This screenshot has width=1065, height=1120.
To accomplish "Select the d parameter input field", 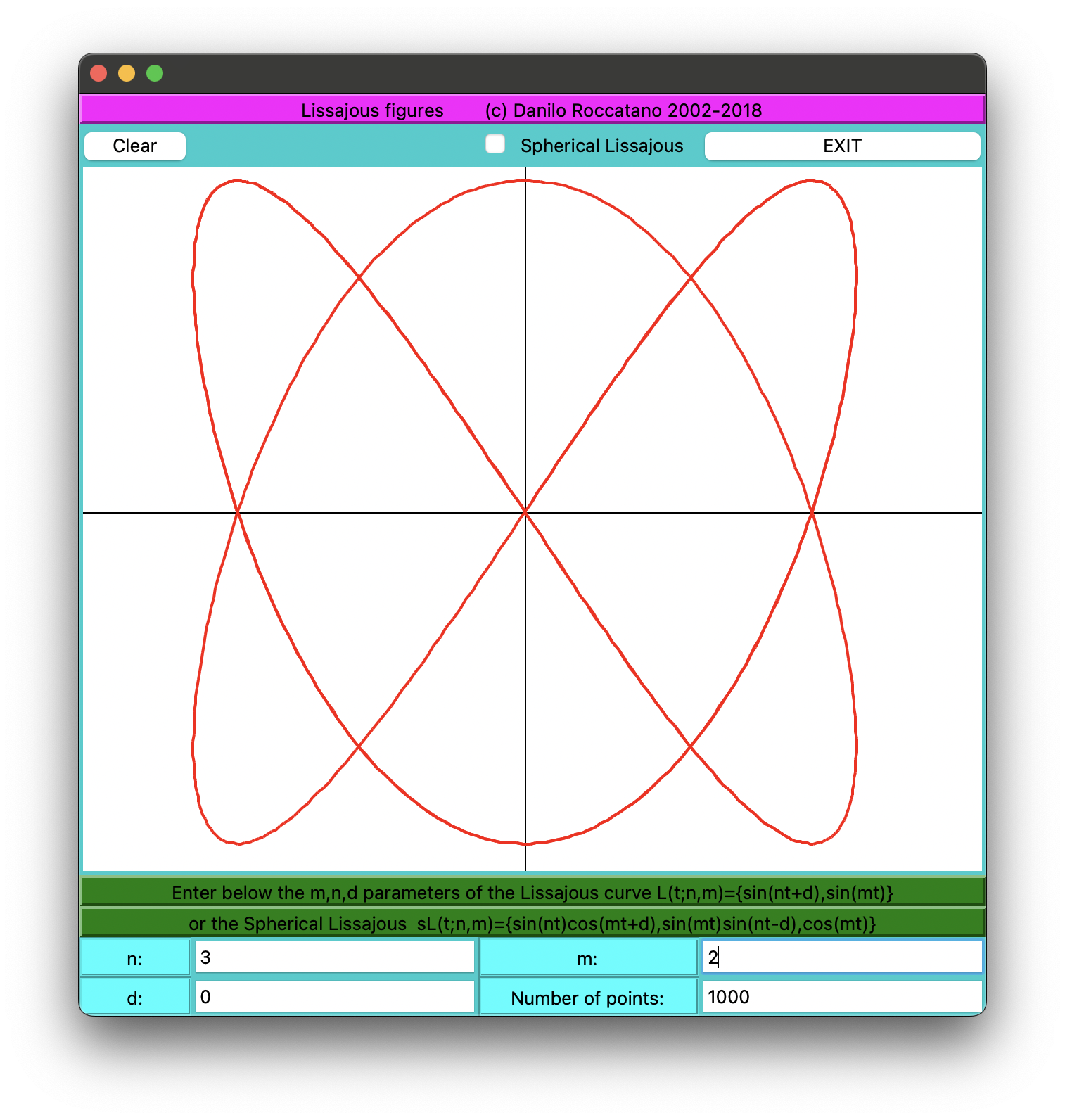I will (334, 997).
